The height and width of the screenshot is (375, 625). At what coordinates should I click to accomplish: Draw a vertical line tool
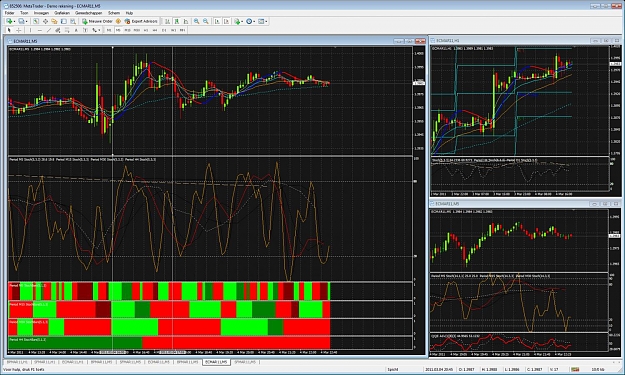[x=30, y=30]
